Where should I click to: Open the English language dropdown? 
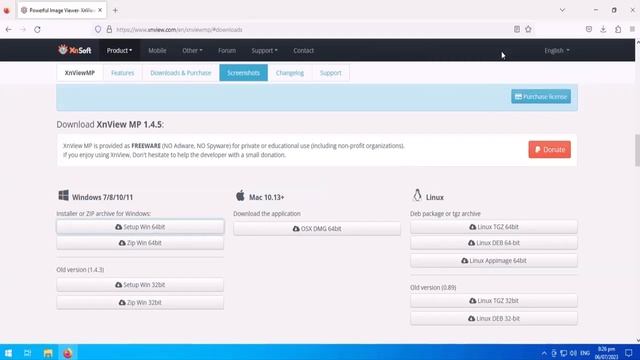pyautogui.click(x=557, y=51)
